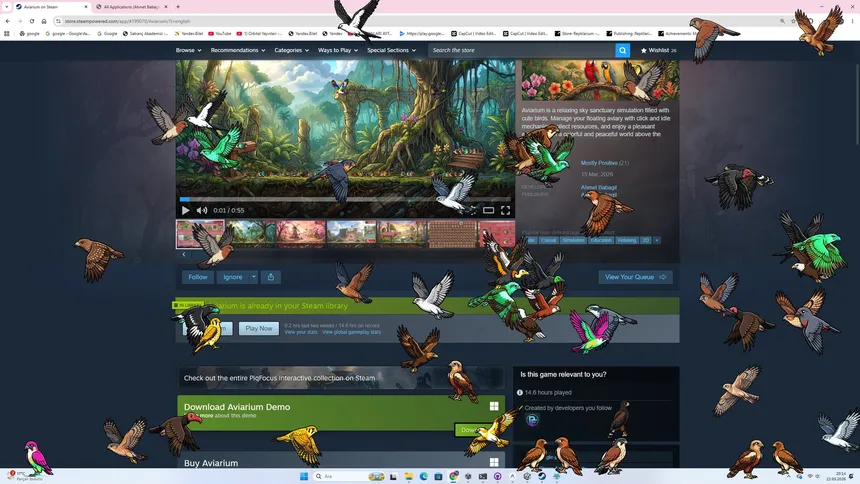
Task: Click View Your Queue button
Action: point(635,277)
